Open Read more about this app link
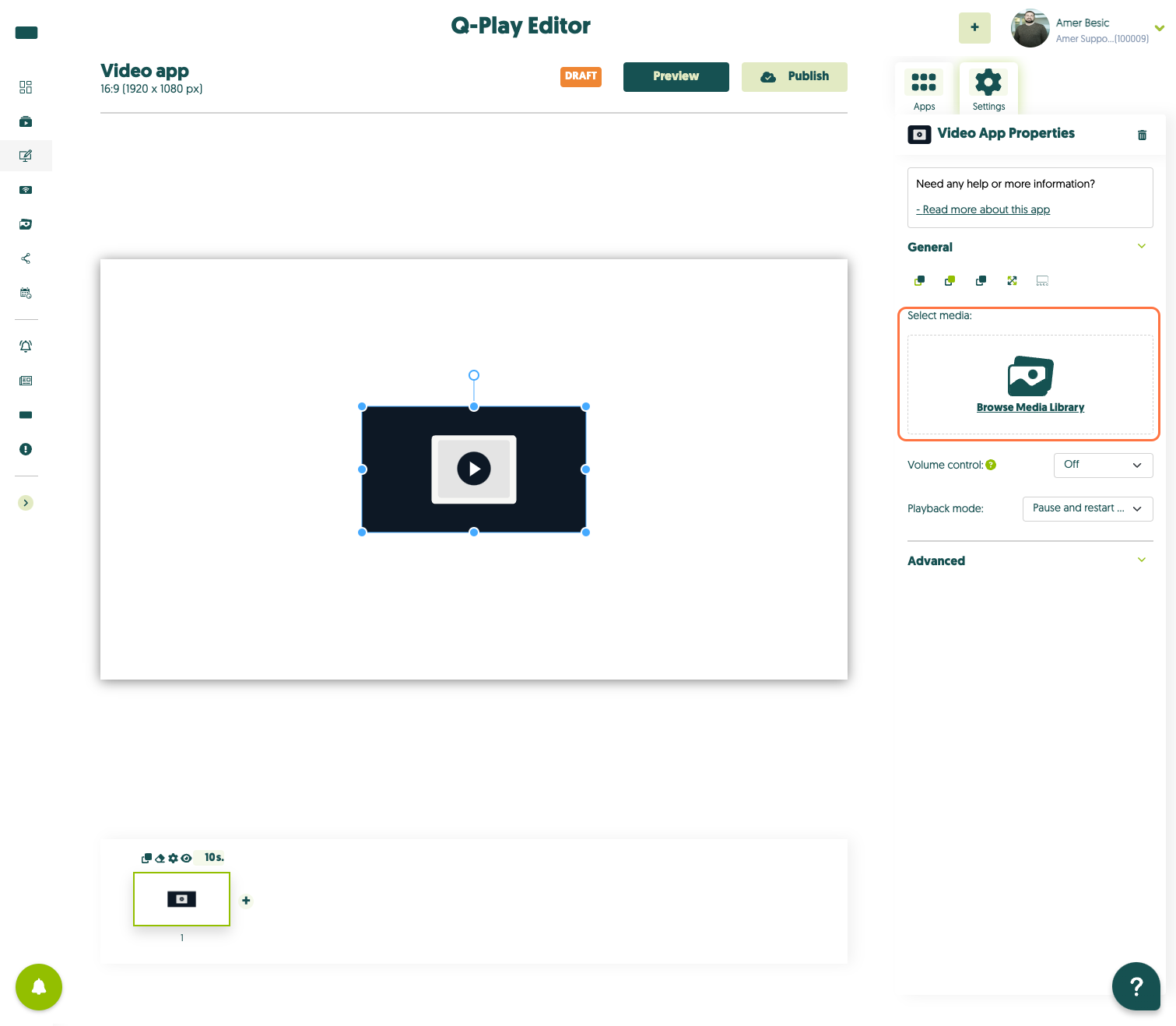The width and height of the screenshot is (1176, 1026). click(x=983, y=209)
